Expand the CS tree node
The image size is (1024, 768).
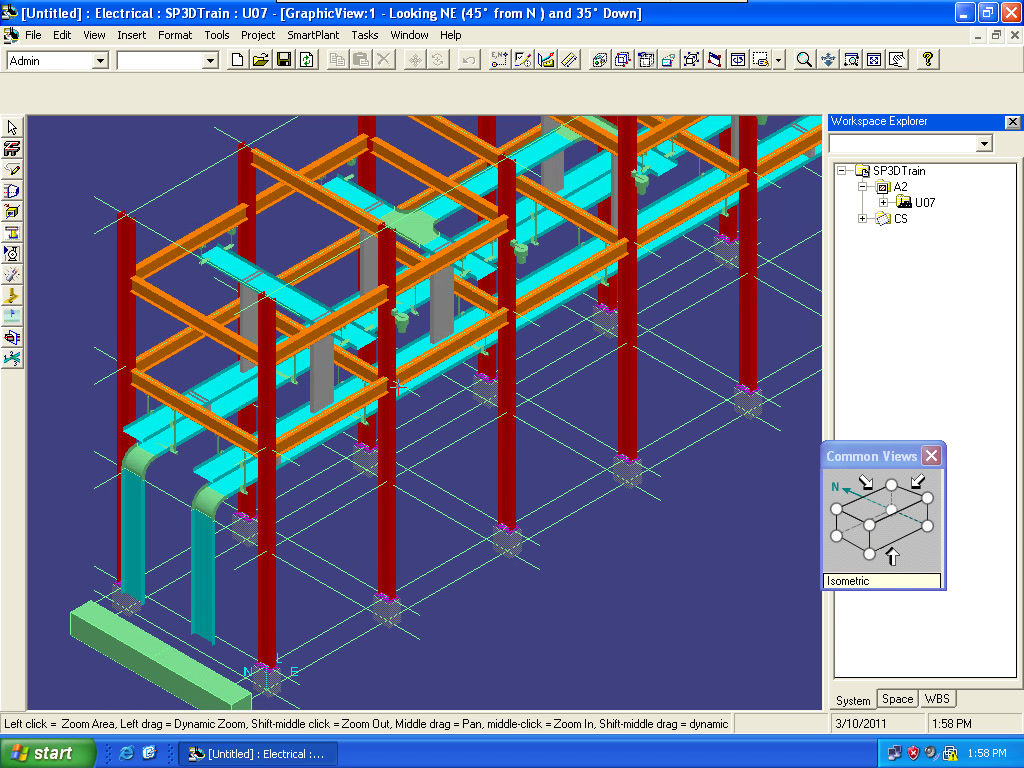coord(863,219)
